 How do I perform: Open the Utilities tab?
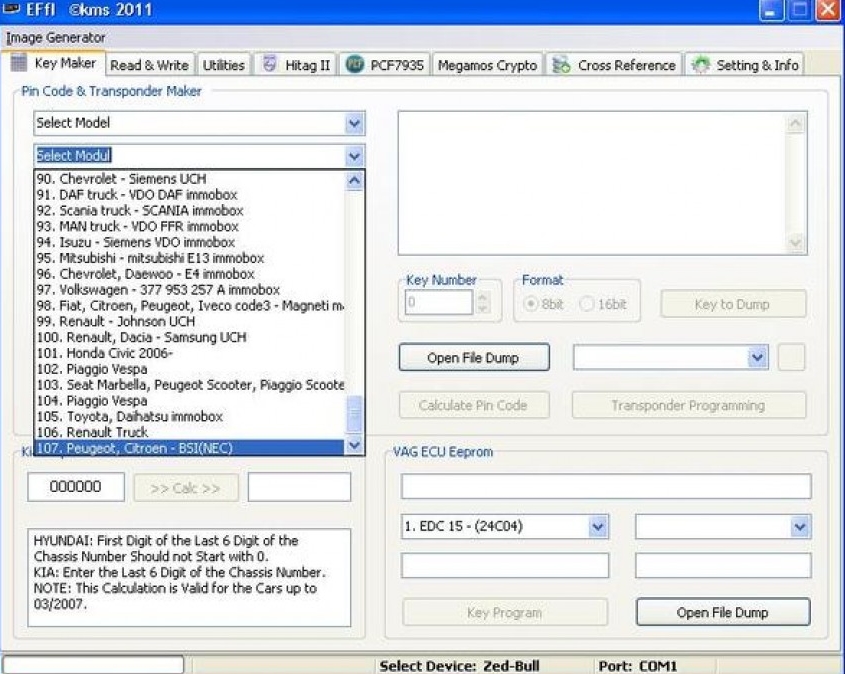coord(224,65)
